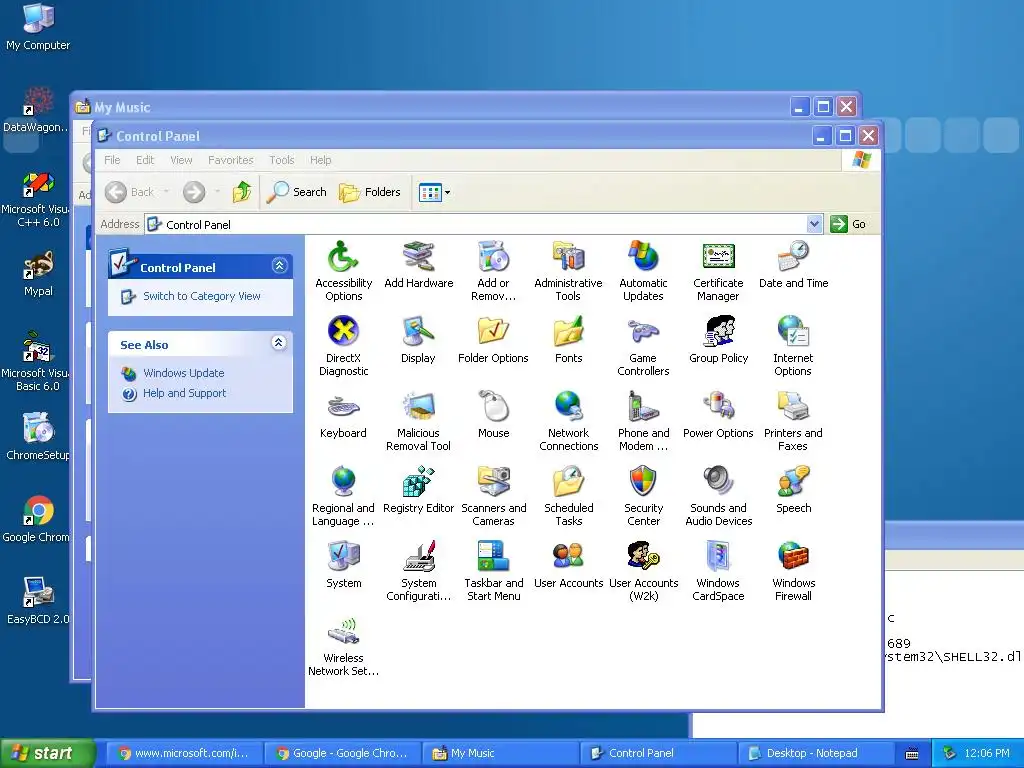1024x768 pixels.
Task: Open Power Options
Action: click(x=718, y=415)
